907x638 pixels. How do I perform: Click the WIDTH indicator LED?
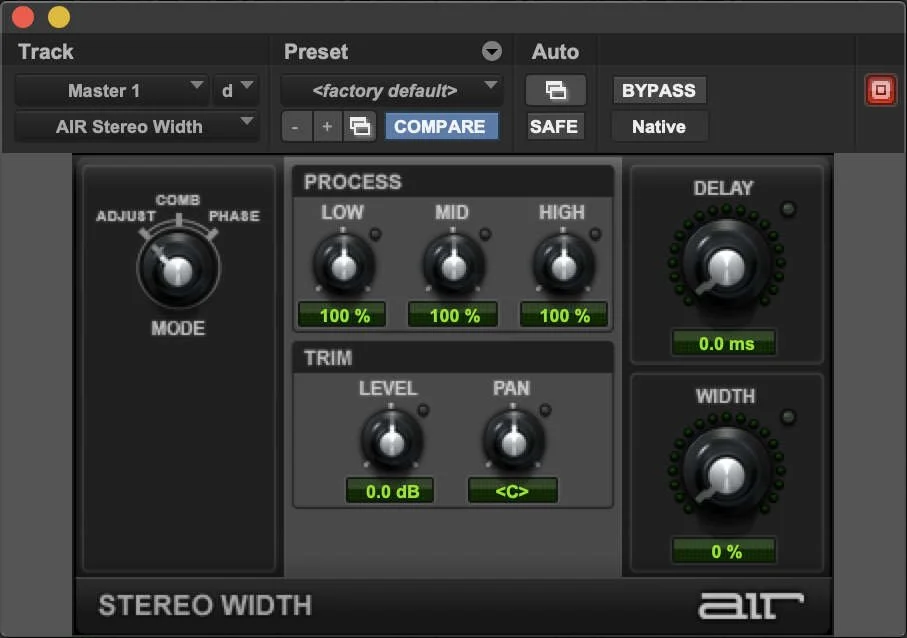pyautogui.click(x=788, y=416)
